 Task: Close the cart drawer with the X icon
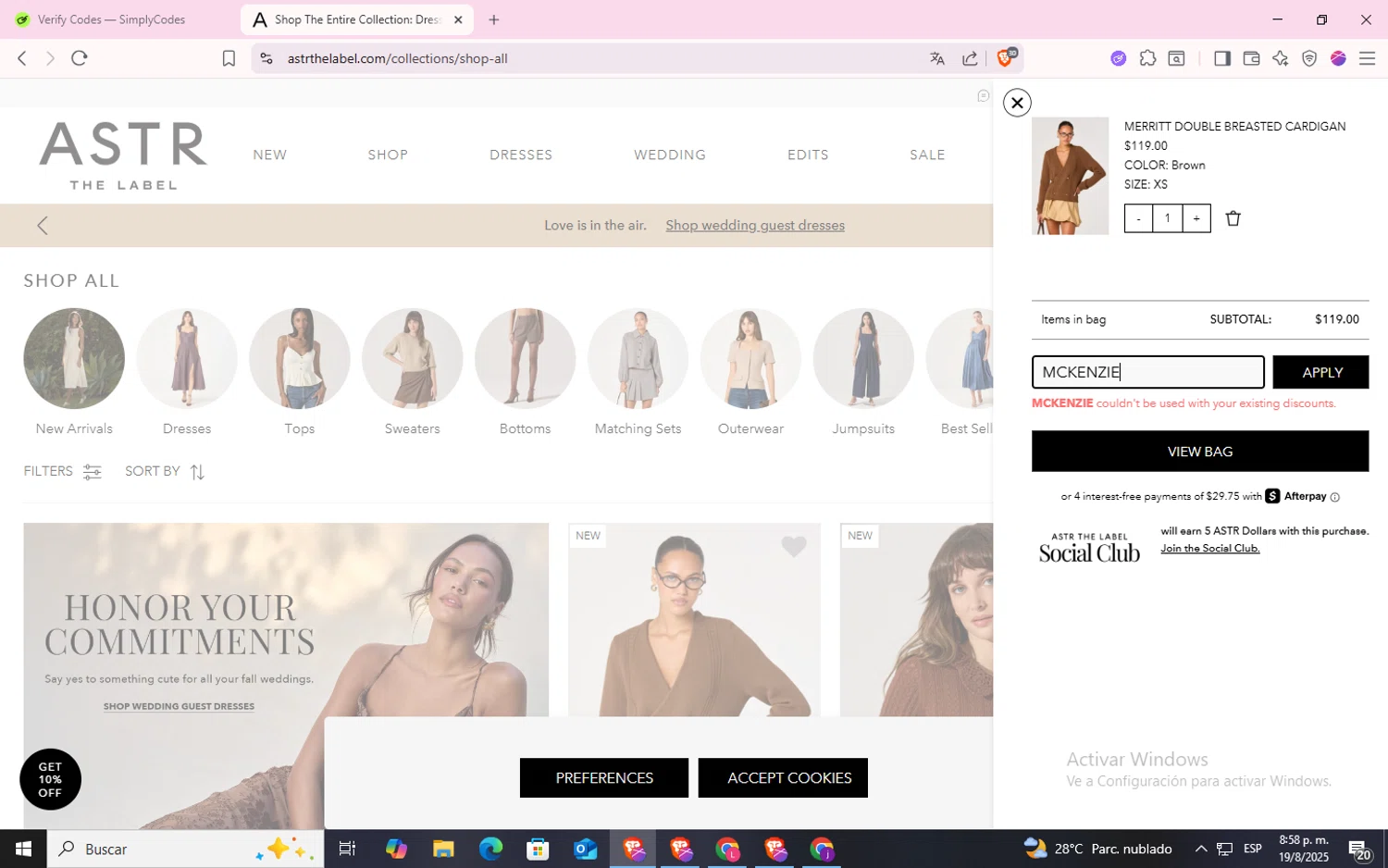coord(1017,103)
